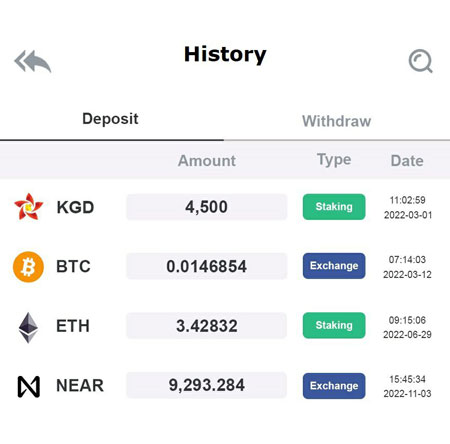Click the Bitcoin logo icon
The image size is (450, 444).
(28, 267)
